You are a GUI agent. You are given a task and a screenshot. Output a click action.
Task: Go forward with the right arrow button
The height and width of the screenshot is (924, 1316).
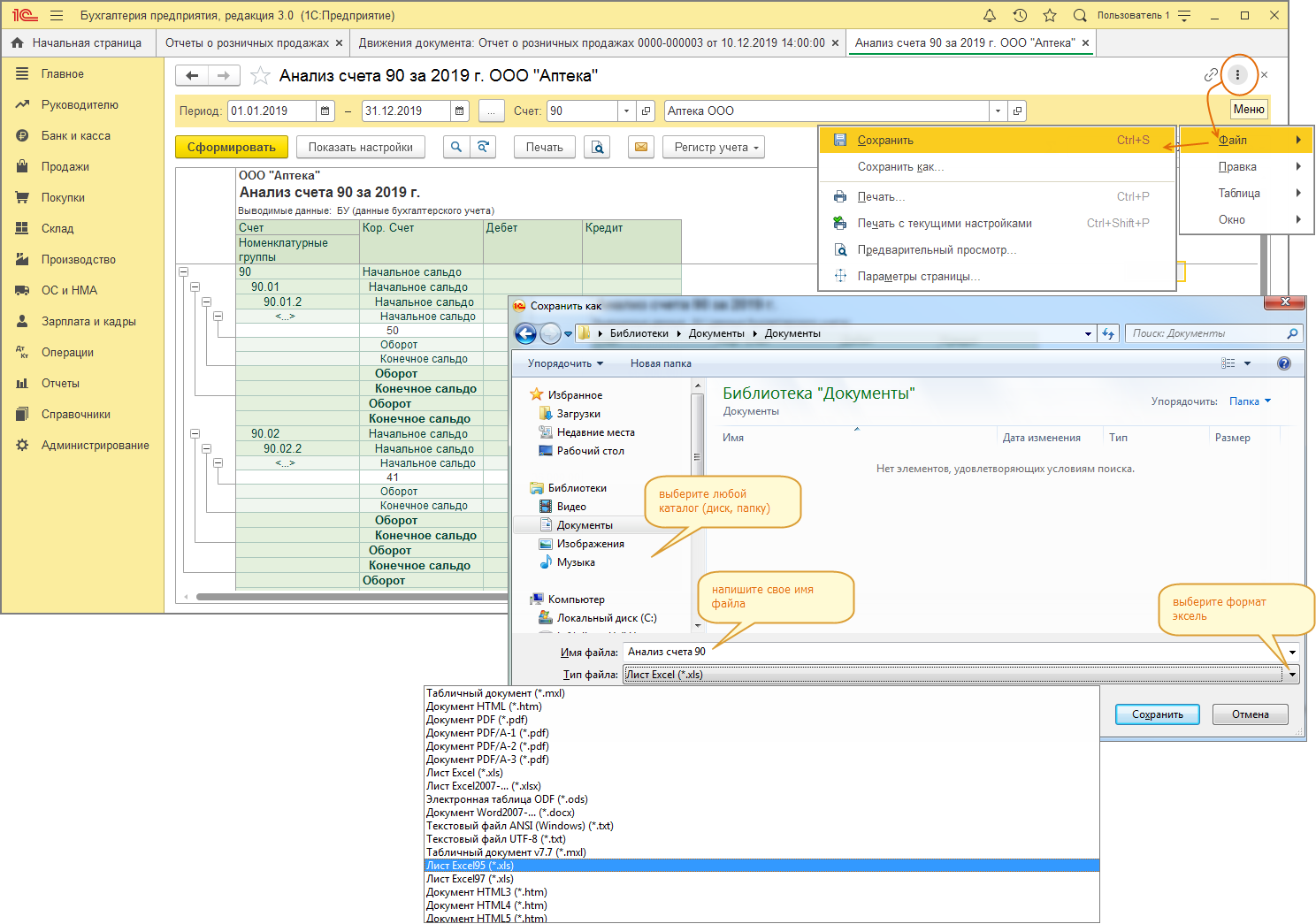(x=224, y=76)
